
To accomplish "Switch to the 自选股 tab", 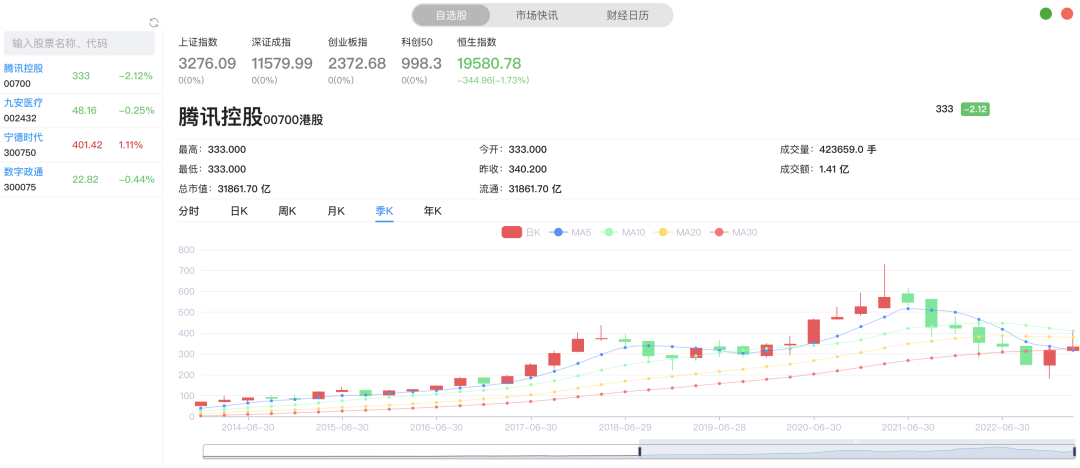I will click(451, 15).
